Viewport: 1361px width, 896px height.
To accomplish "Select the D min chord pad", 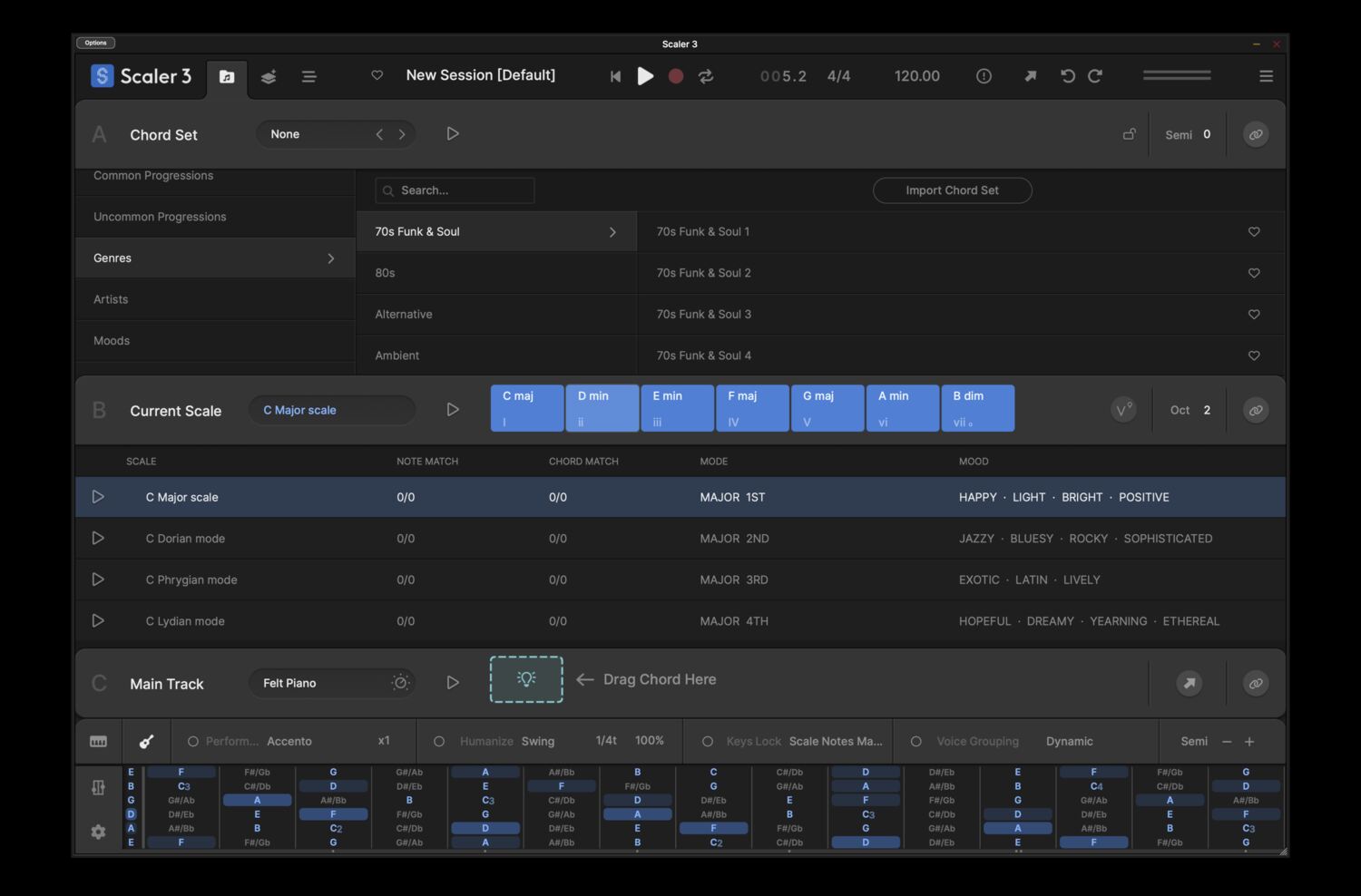I will 602,407.
